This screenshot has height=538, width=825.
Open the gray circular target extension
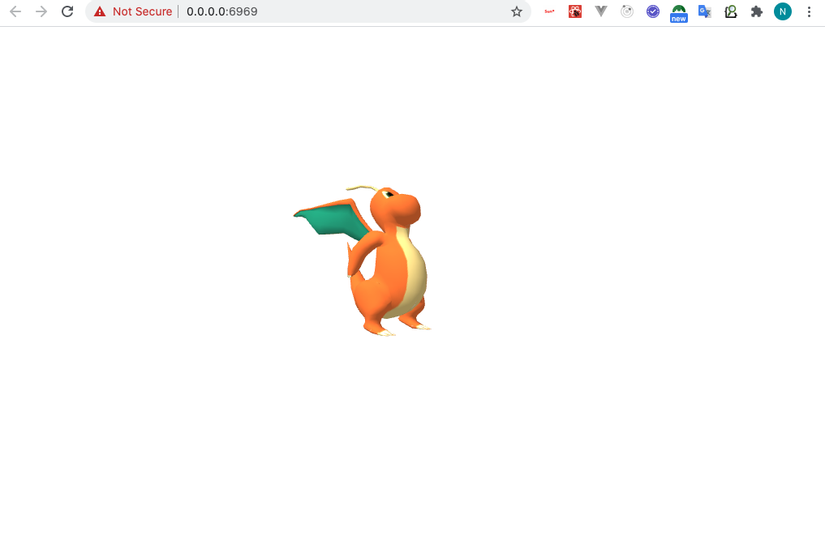(x=627, y=12)
